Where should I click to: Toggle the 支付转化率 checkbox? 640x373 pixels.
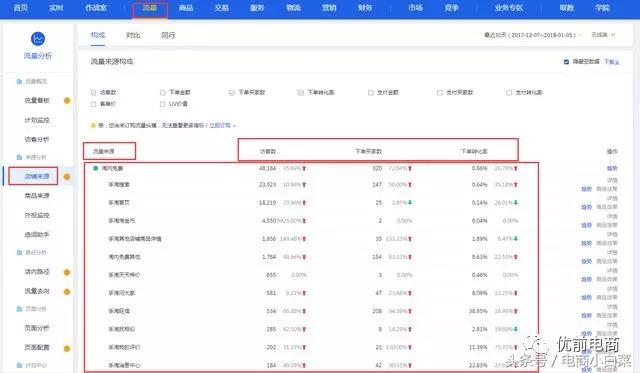pyautogui.click(x=509, y=93)
